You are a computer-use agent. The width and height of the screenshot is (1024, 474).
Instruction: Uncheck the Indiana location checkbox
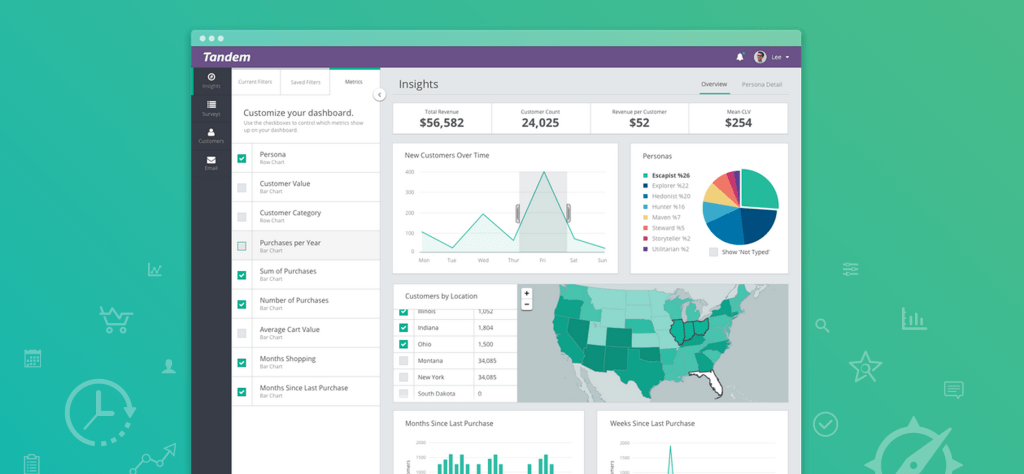point(404,328)
